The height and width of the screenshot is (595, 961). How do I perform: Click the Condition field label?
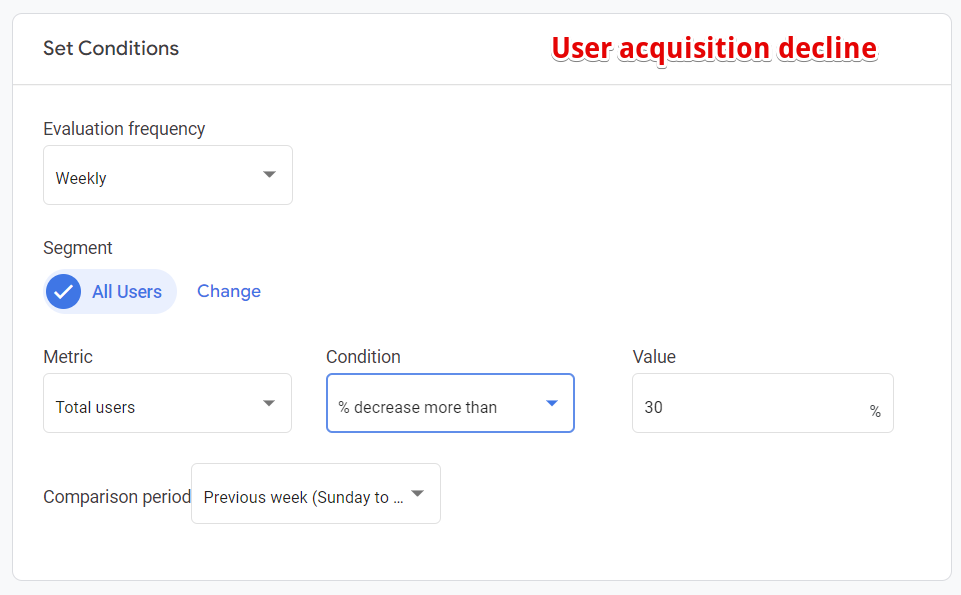pos(363,357)
